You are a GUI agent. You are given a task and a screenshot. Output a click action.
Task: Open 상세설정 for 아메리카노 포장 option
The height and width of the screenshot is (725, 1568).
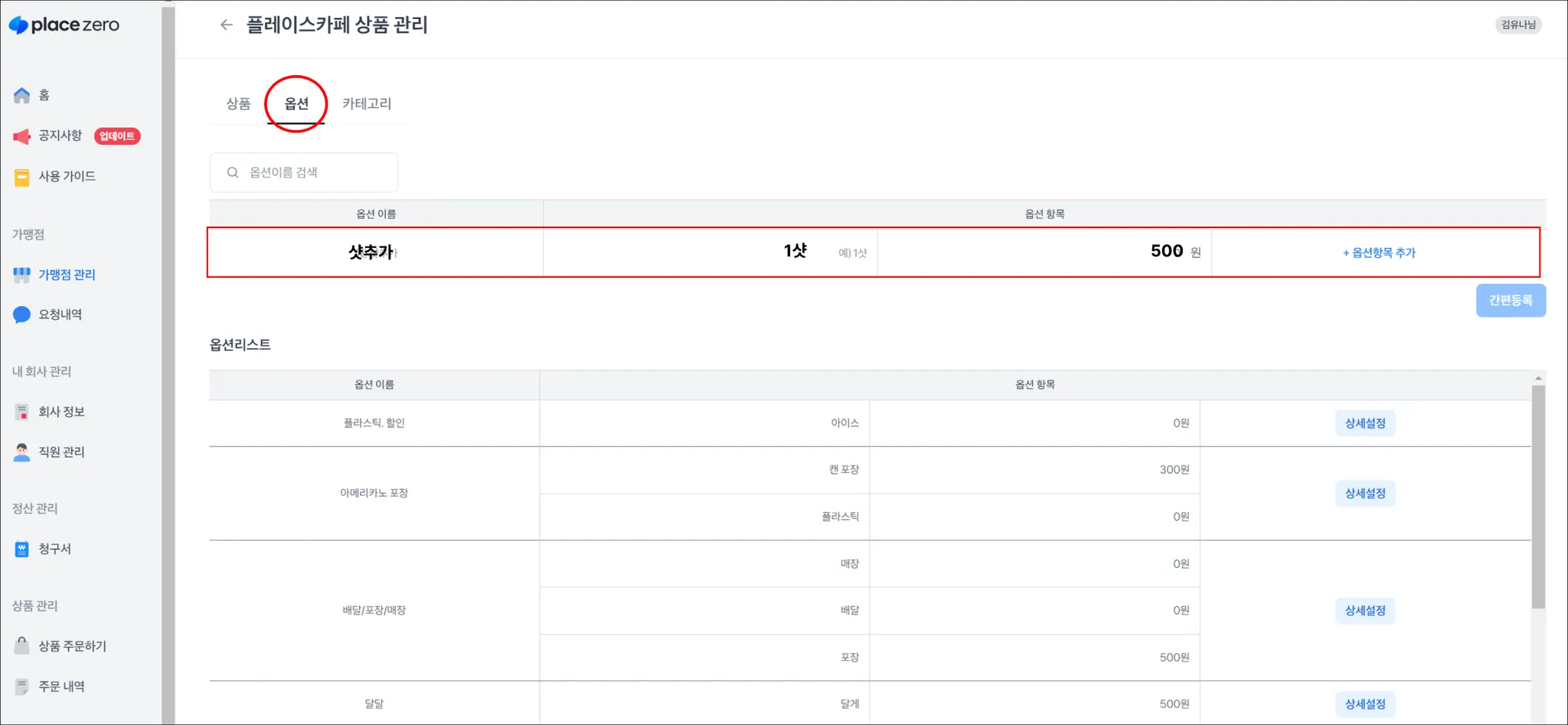point(1364,494)
